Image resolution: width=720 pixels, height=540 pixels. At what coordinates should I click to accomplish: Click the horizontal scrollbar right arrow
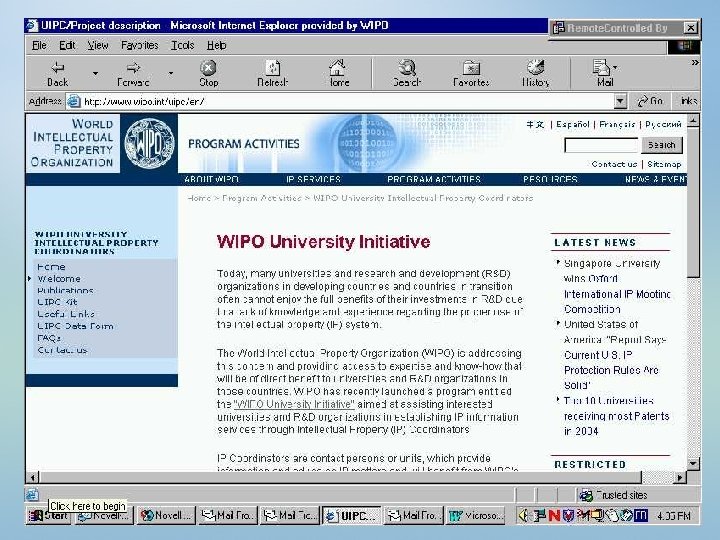pos(680,478)
